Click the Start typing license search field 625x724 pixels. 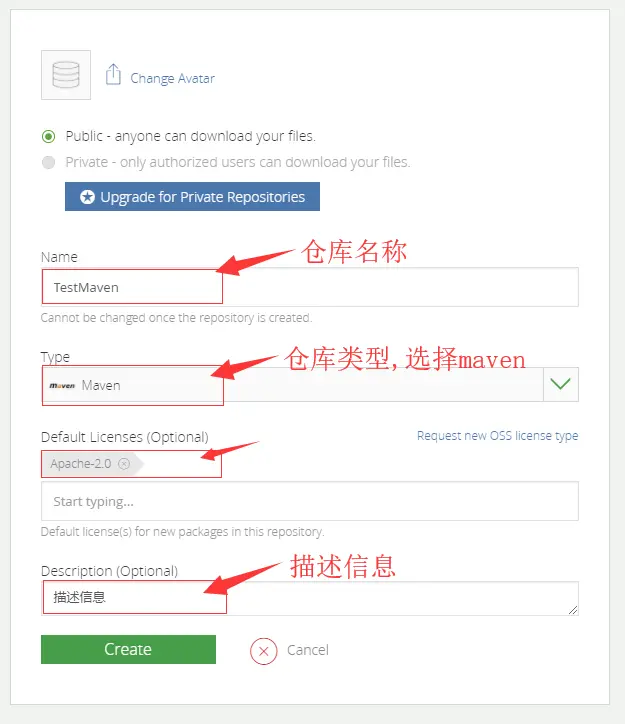coord(310,501)
